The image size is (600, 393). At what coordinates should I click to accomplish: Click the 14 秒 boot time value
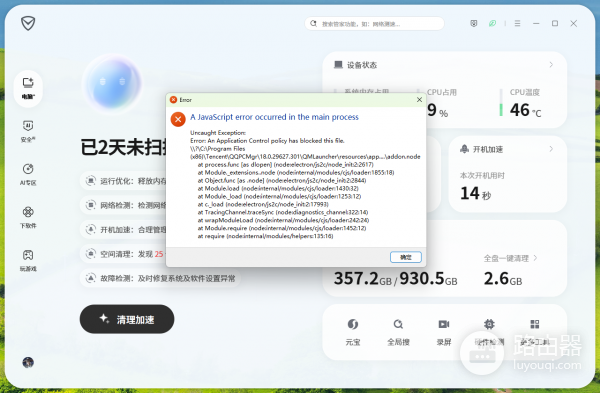tap(475, 193)
